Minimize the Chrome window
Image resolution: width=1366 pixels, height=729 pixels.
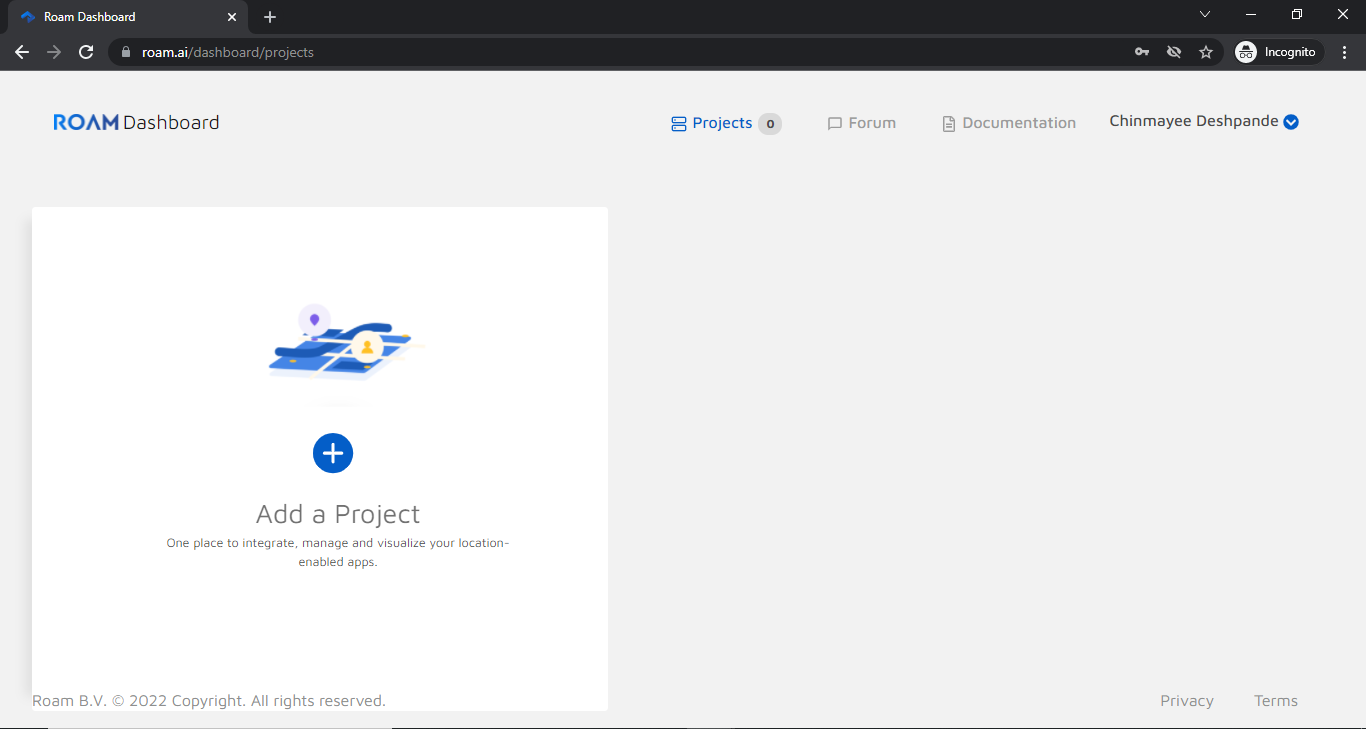(1251, 14)
